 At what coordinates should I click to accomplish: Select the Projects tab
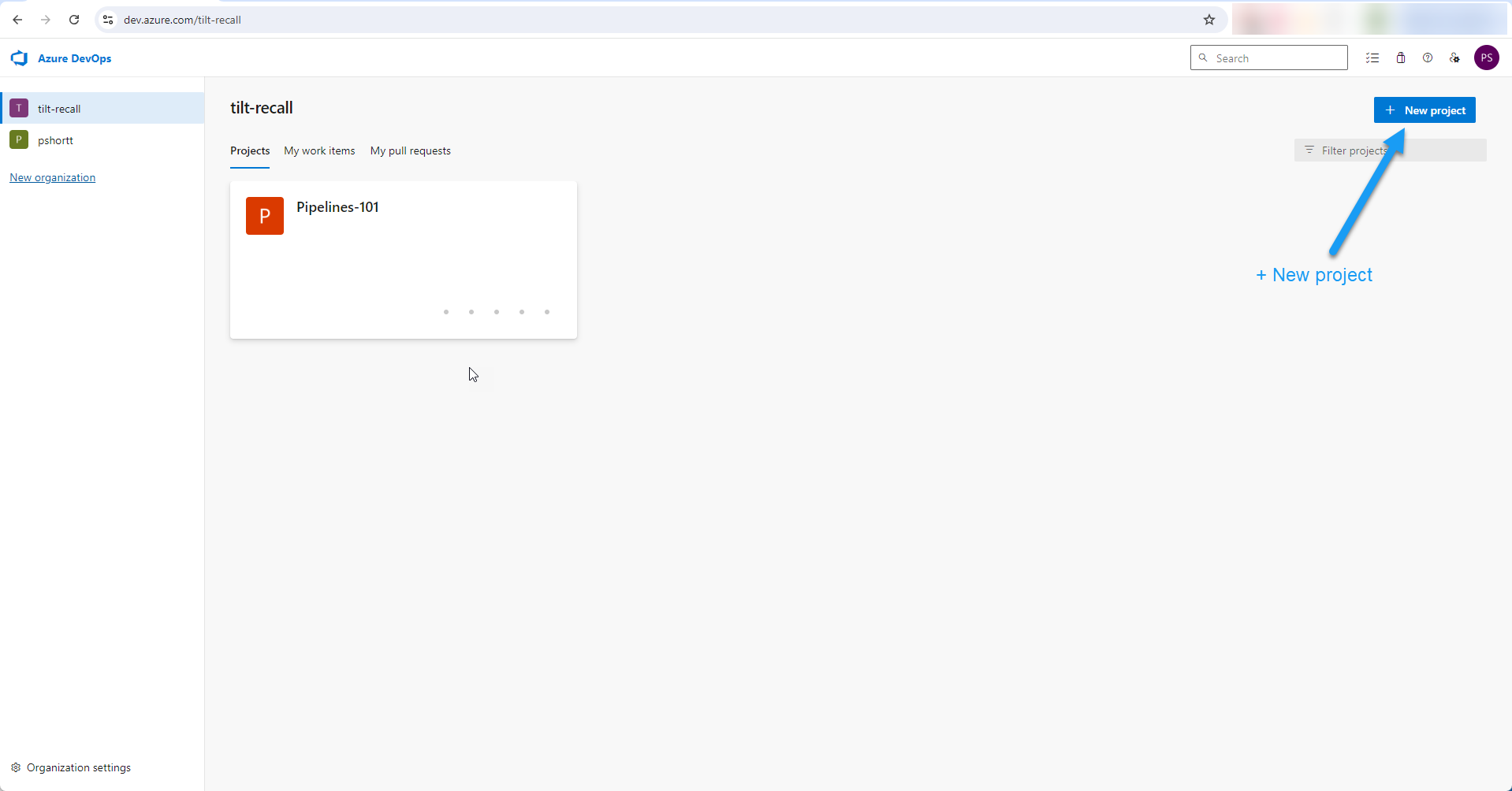click(x=250, y=150)
